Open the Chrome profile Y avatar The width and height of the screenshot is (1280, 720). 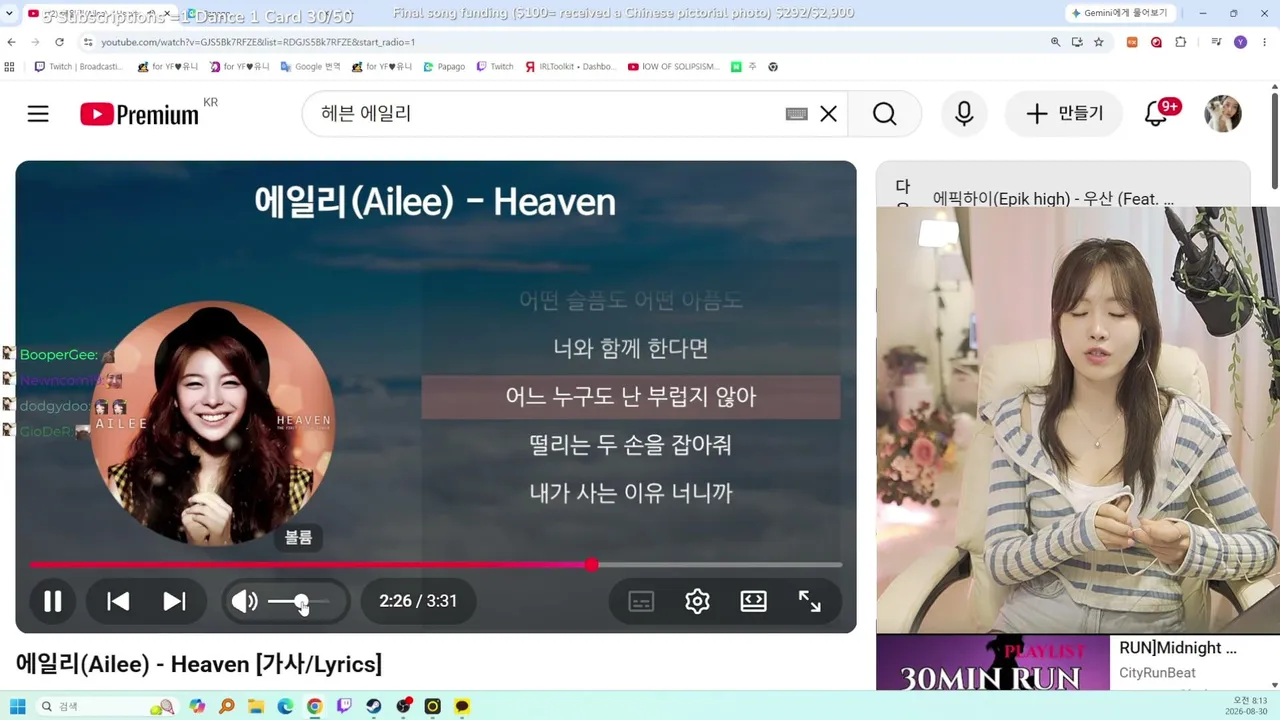(1241, 42)
